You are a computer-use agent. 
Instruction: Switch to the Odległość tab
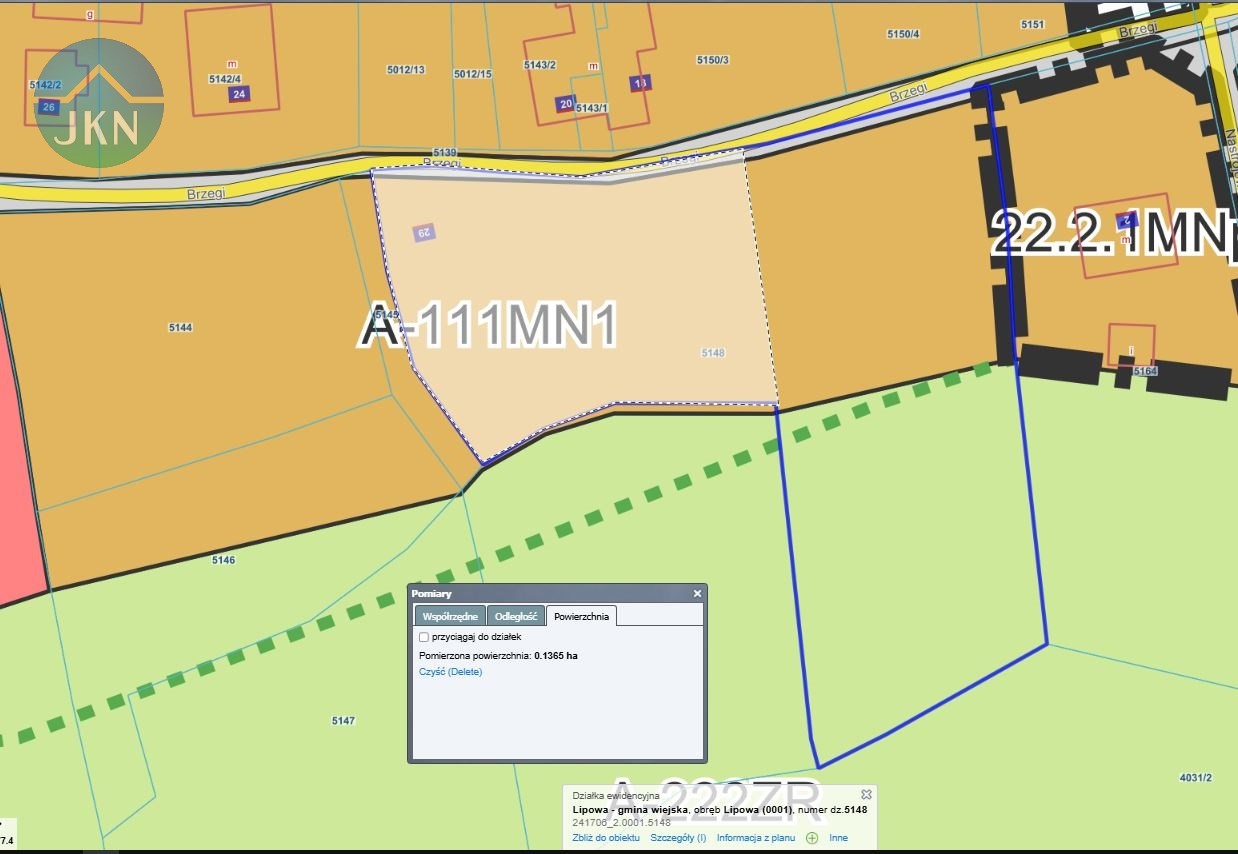tap(516, 617)
